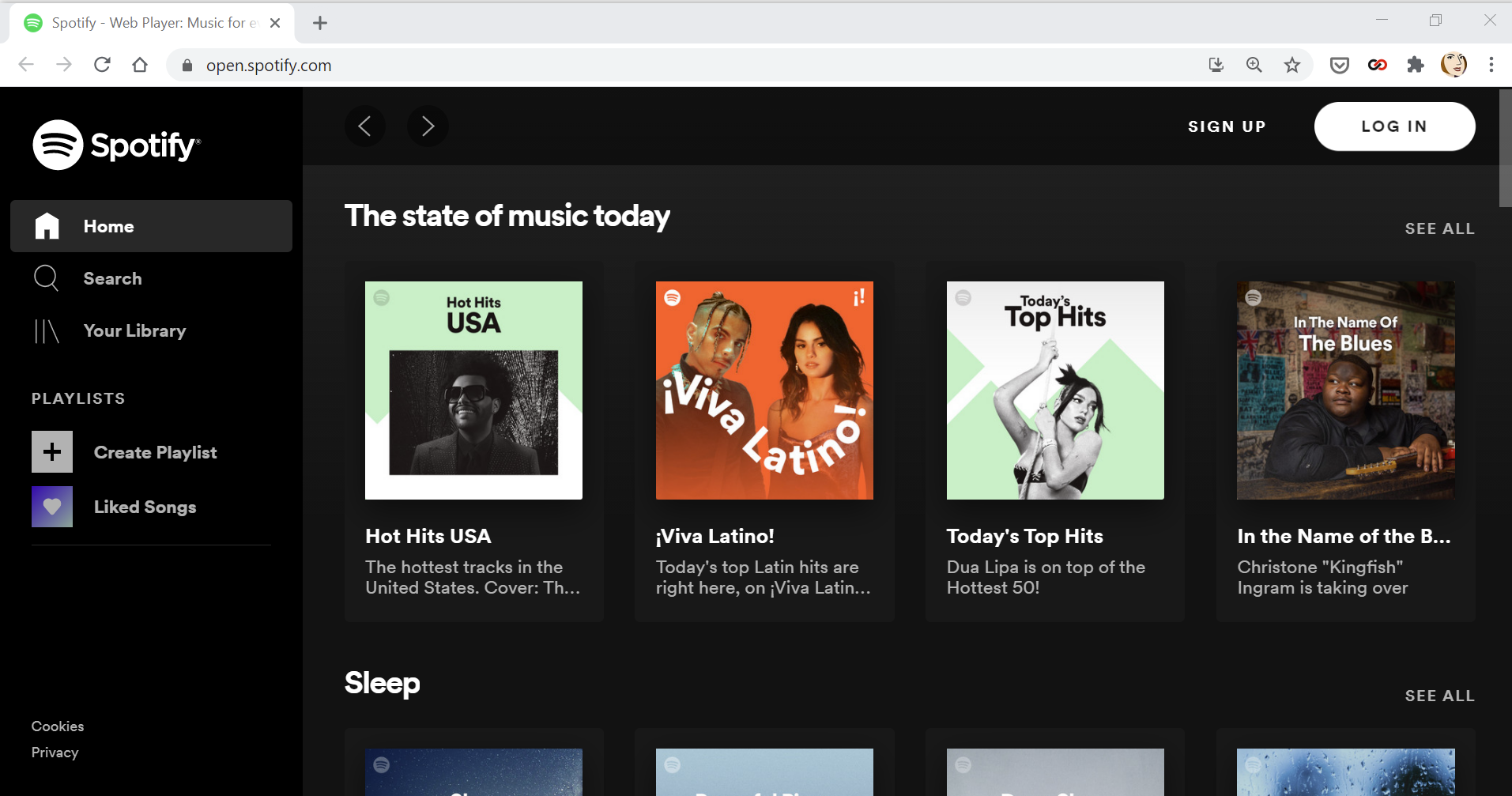
Task: Go forward with Spotify's right chevron
Action: (x=428, y=126)
